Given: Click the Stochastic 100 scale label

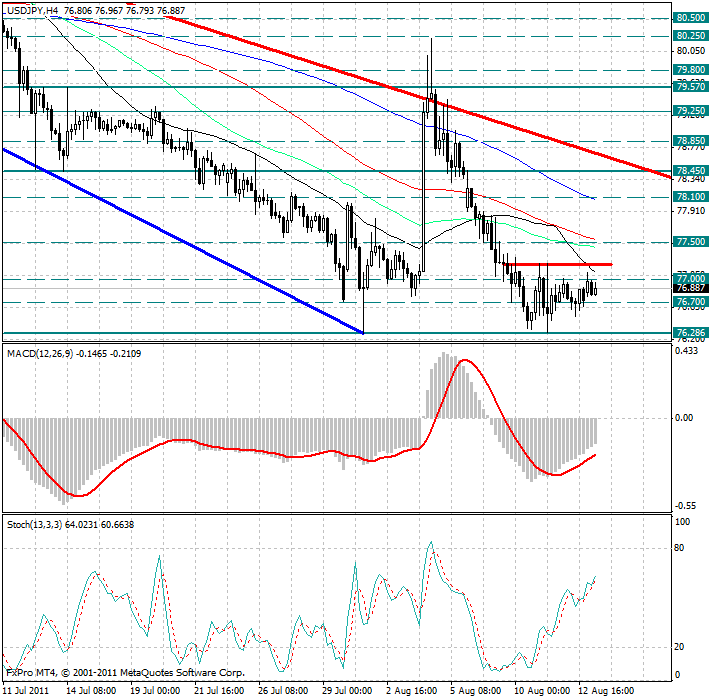Looking at the screenshot, I should pos(682,522).
